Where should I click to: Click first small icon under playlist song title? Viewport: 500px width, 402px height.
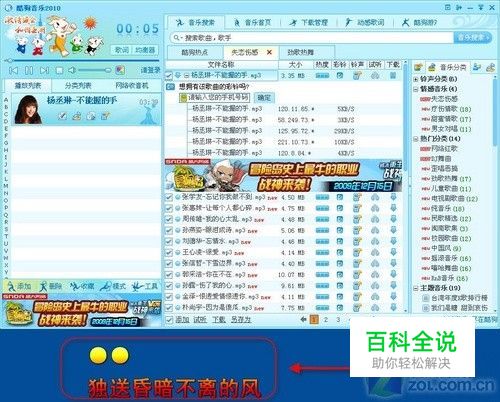tap(62, 116)
